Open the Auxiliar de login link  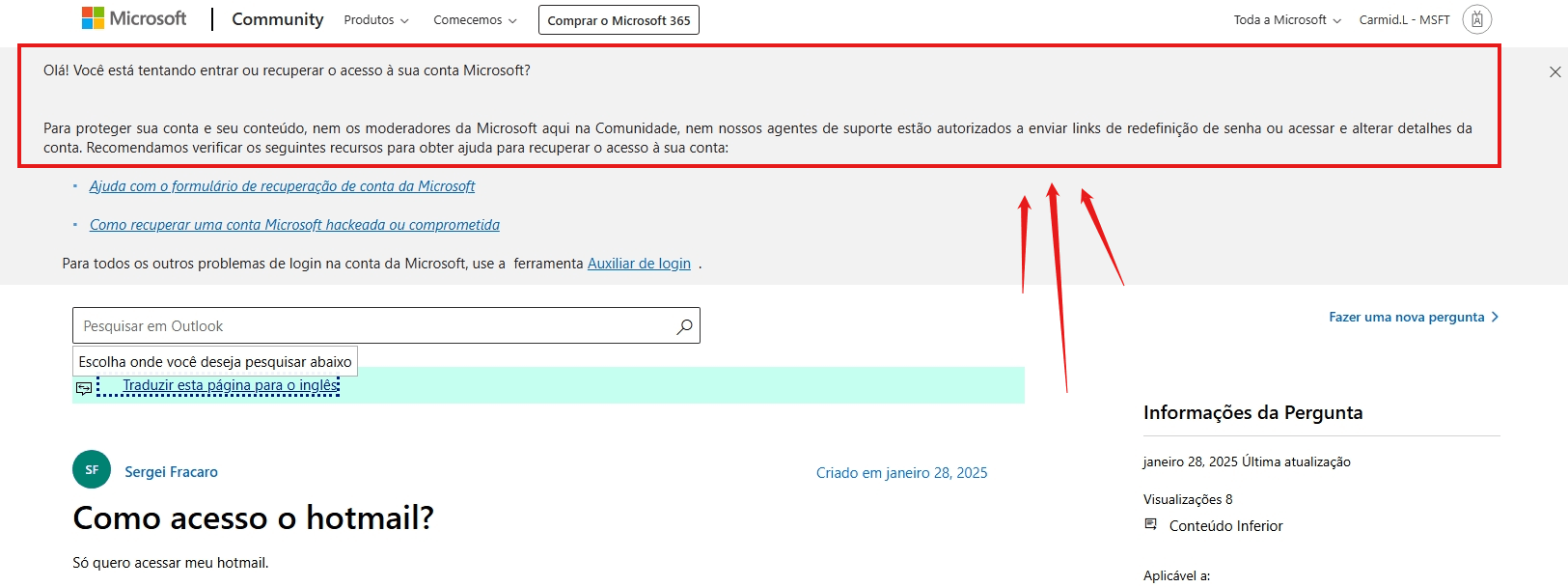pos(639,264)
